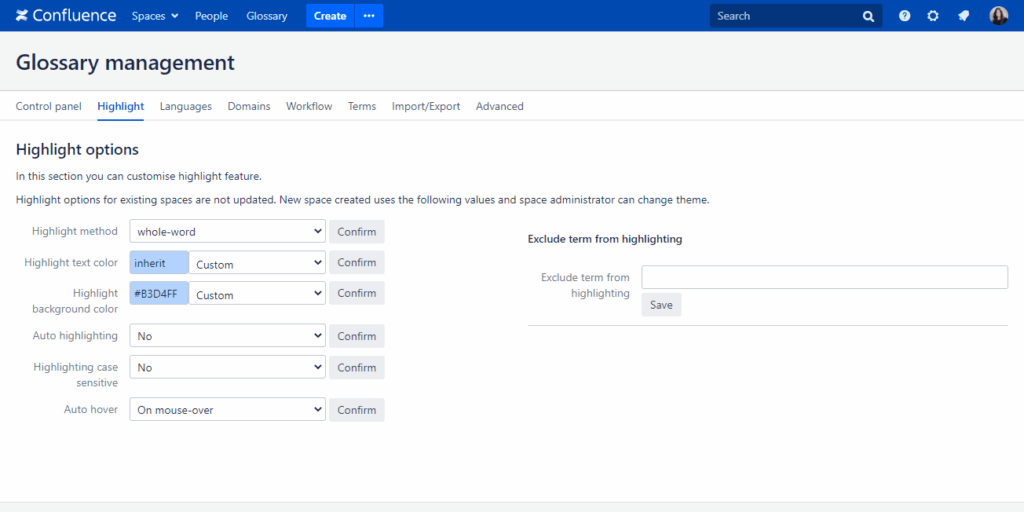1024x512 pixels.
Task: Open the Import/Export tab
Action: [426, 106]
